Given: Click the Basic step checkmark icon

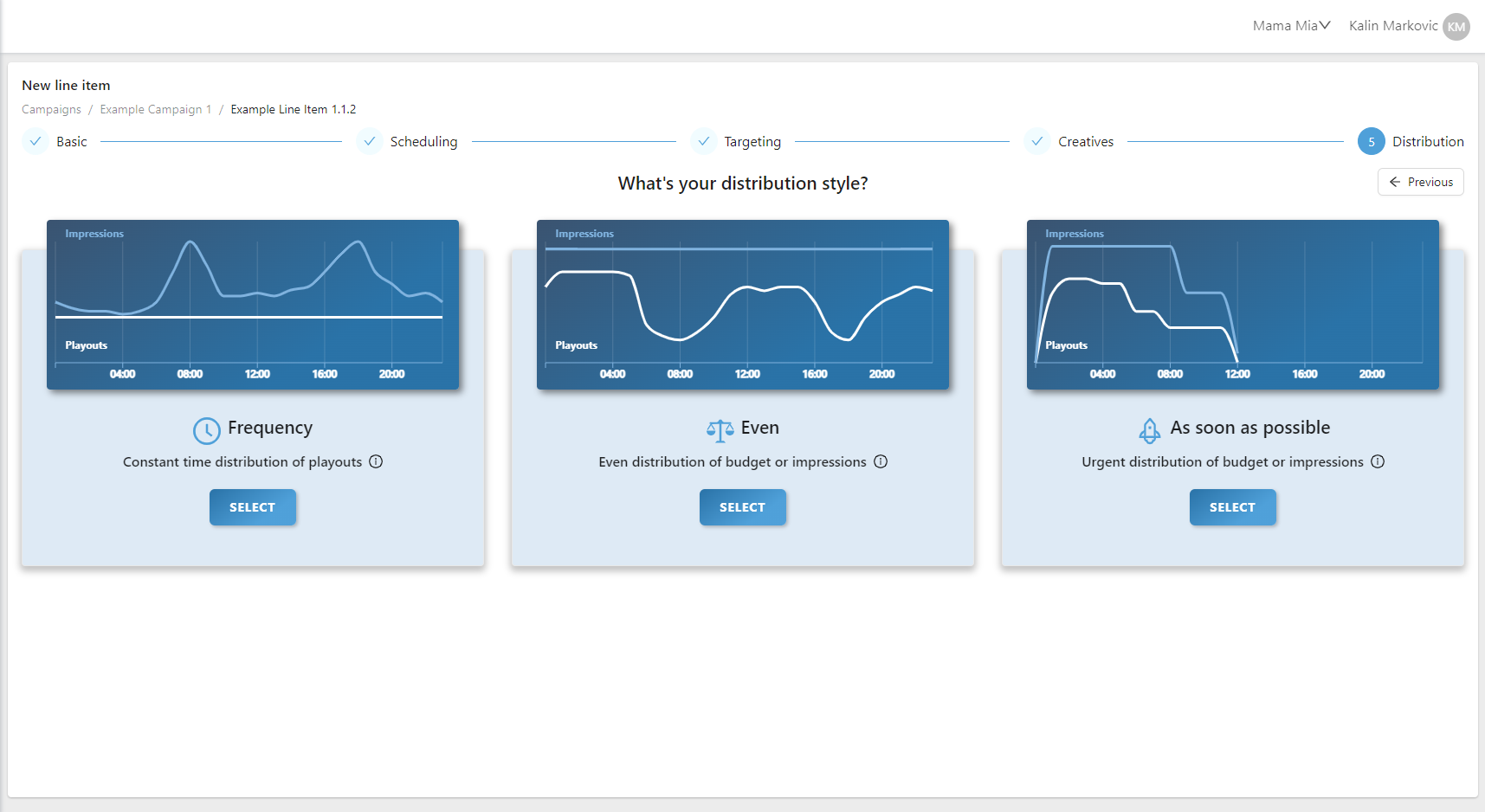Looking at the screenshot, I should (x=36, y=141).
